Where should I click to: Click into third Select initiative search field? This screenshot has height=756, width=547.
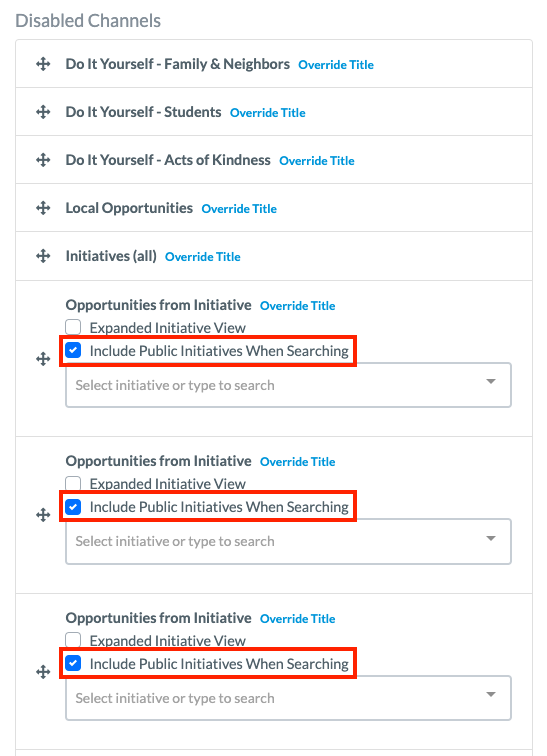[x=288, y=698]
